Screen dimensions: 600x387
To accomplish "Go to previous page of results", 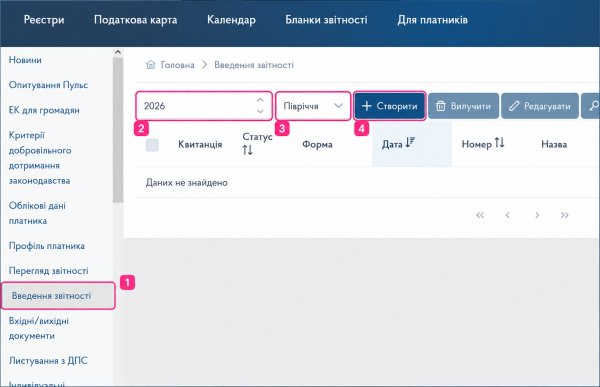I will pyautogui.click(x=507, y=215).
